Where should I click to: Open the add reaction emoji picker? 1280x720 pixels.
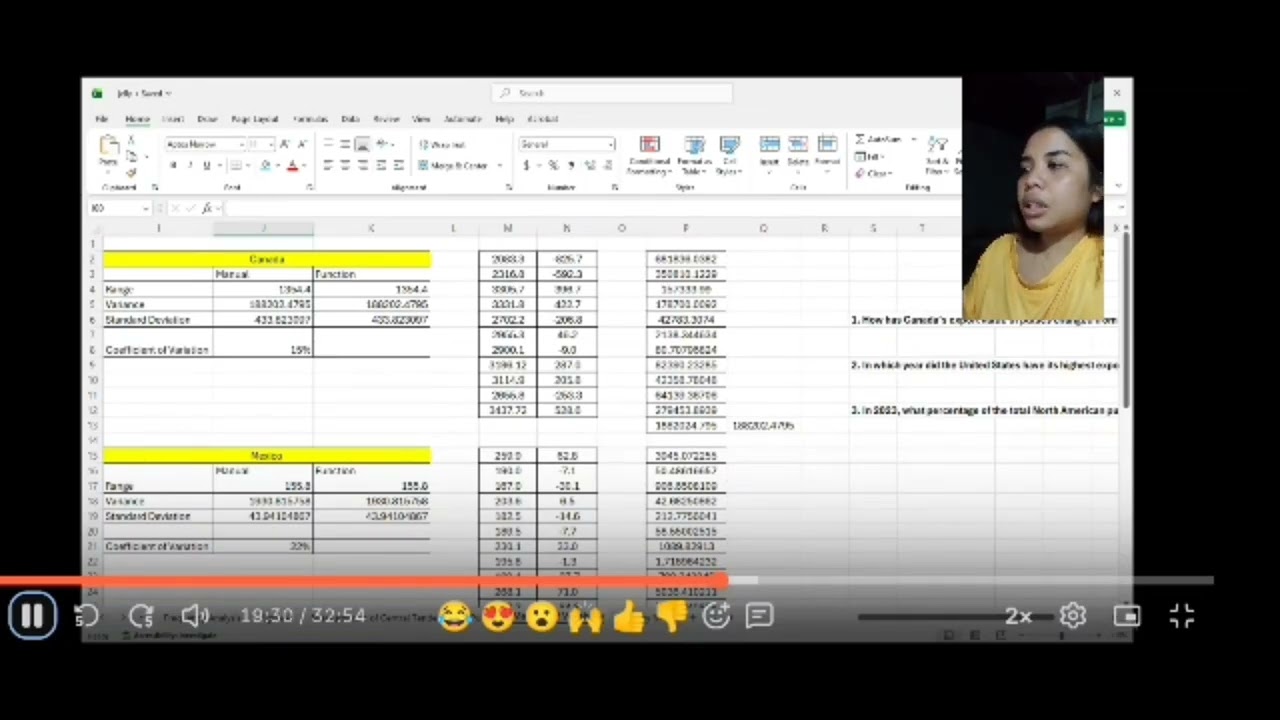(x=716, y=616)
